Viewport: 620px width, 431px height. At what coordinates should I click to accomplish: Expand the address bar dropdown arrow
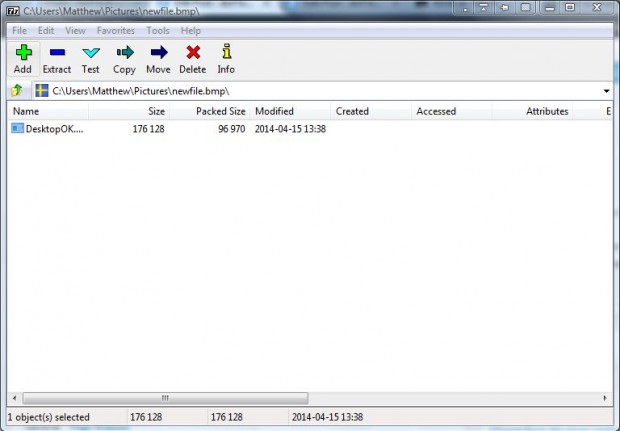606,91
